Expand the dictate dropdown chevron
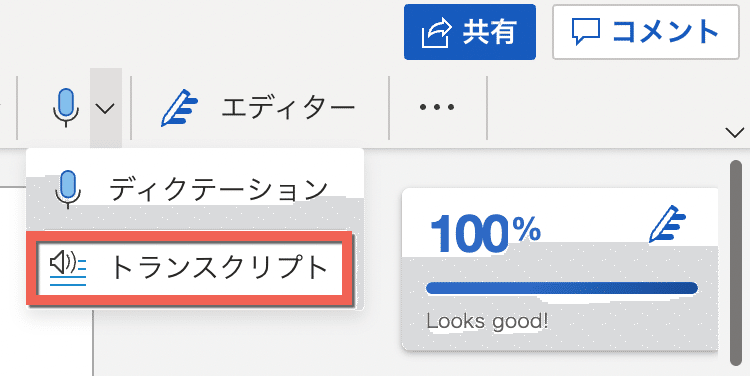750x376 pixels. pyautogui.click(x=105, y=108)
